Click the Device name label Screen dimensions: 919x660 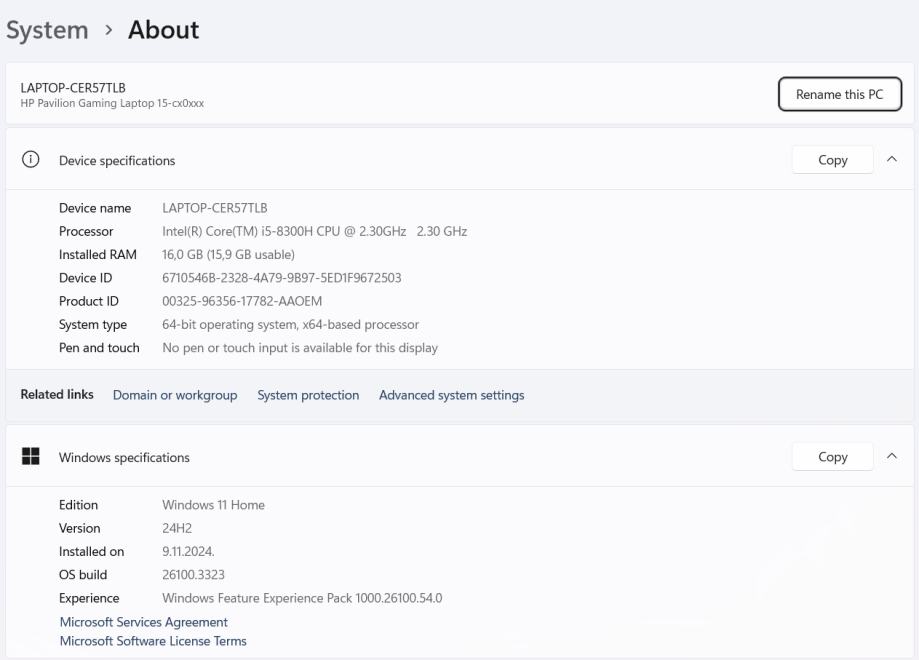pos(94,208)
